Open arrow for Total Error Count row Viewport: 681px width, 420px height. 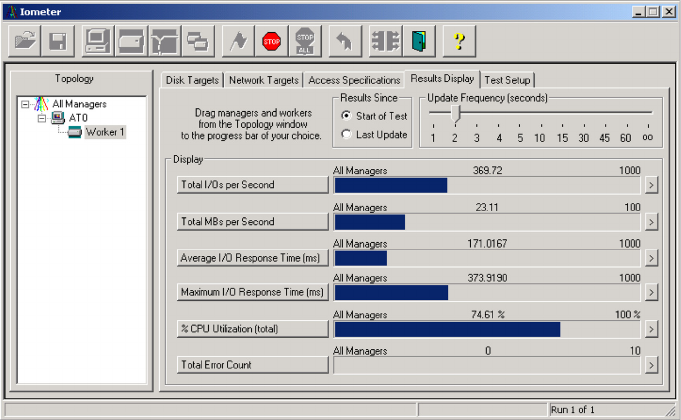651,365
